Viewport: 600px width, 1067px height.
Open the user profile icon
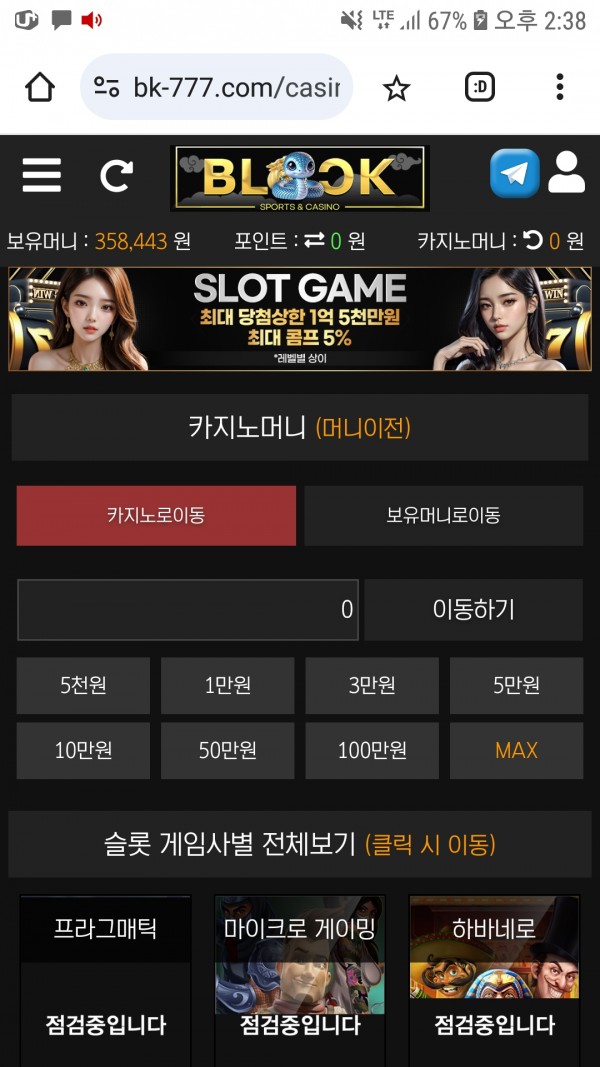click(x=566, y=172)
